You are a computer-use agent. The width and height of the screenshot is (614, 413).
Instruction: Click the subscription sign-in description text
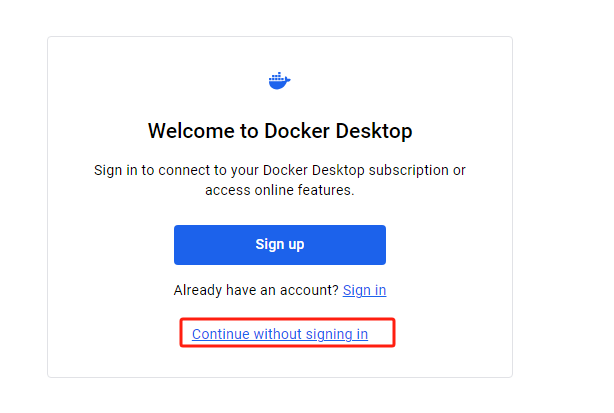tap(280, 180)
